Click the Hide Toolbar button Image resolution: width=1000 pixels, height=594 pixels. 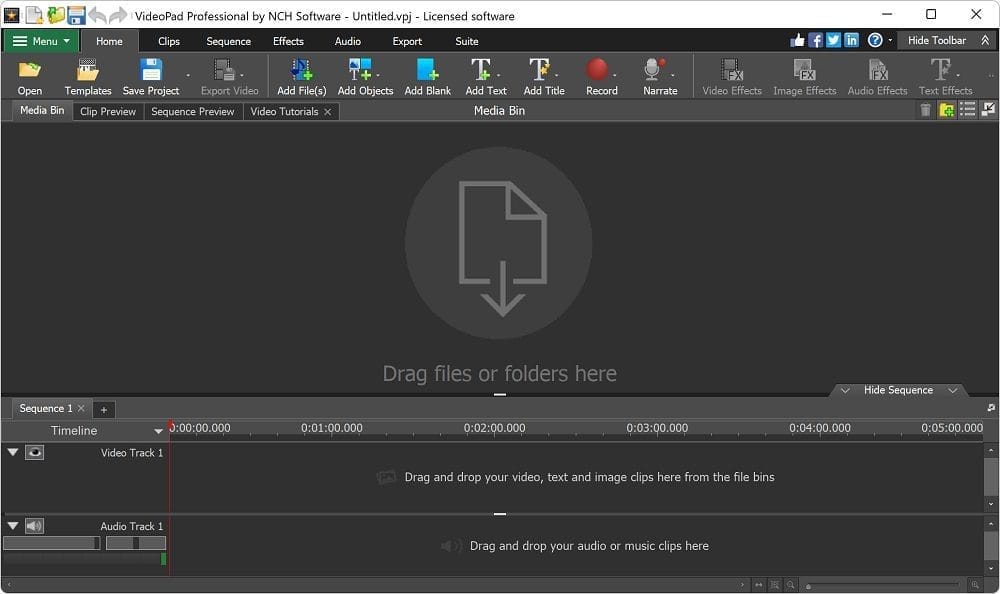tap(946, 40)
